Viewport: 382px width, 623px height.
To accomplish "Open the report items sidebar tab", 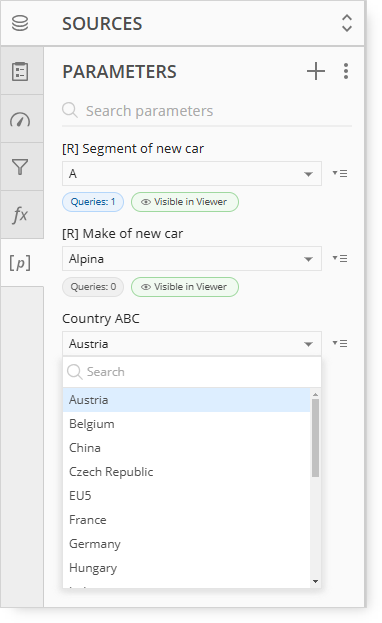I will click(x=20, y=72).
